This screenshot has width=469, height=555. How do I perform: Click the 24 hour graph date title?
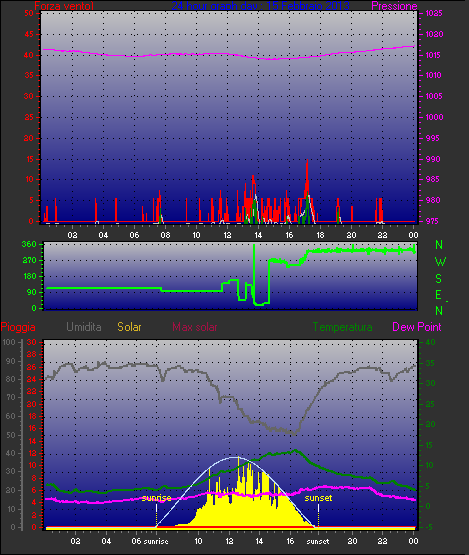pyautogui.click(x=261, y=6)
